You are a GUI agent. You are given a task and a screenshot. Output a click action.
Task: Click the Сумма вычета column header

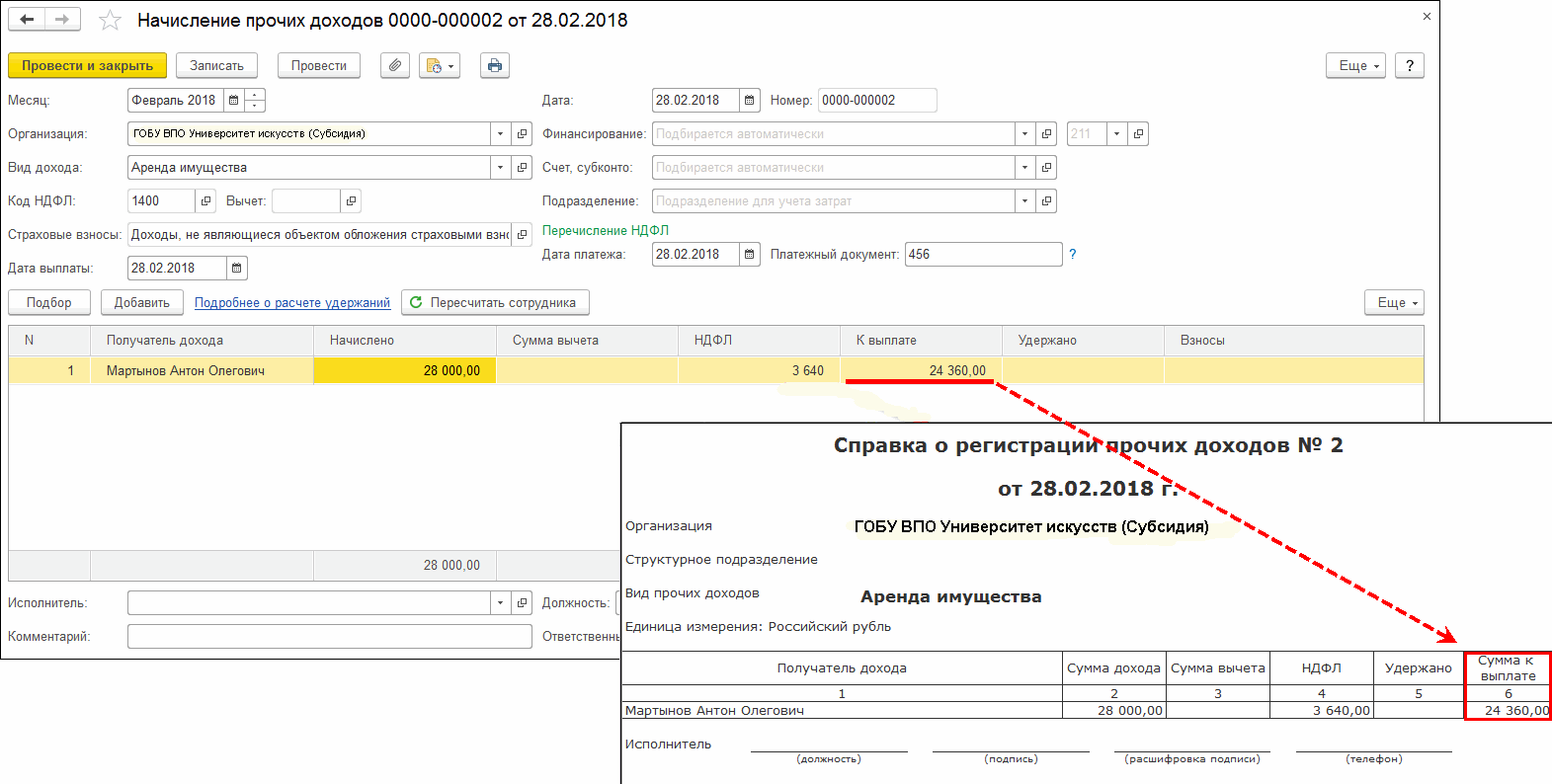[587, 340]
